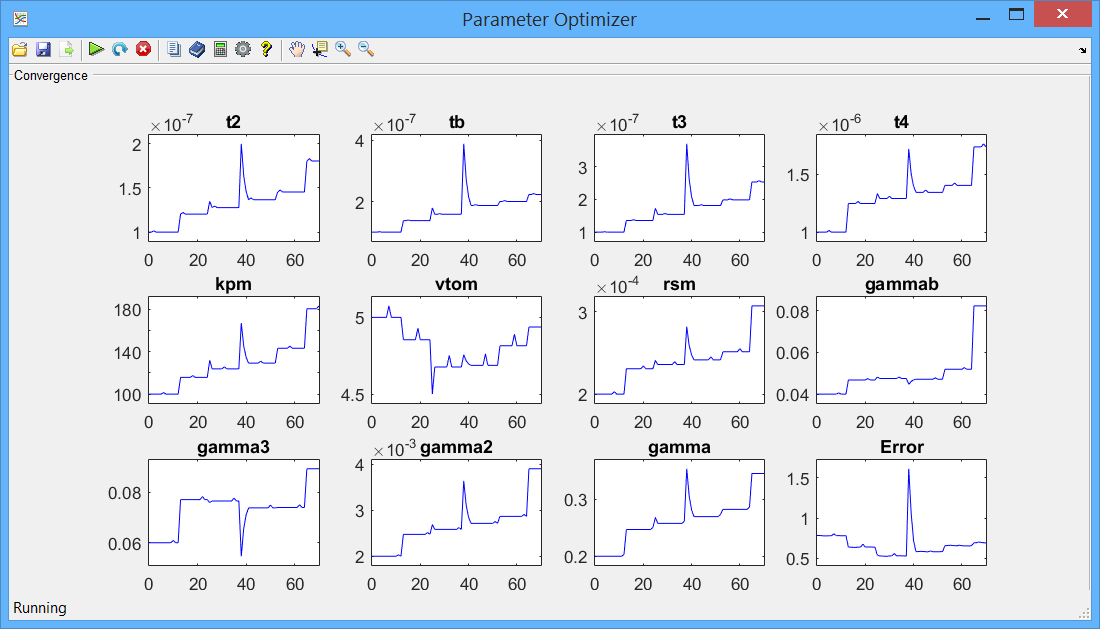
Task: Open settings with the gear icon
Action: (x=243, y=49)
